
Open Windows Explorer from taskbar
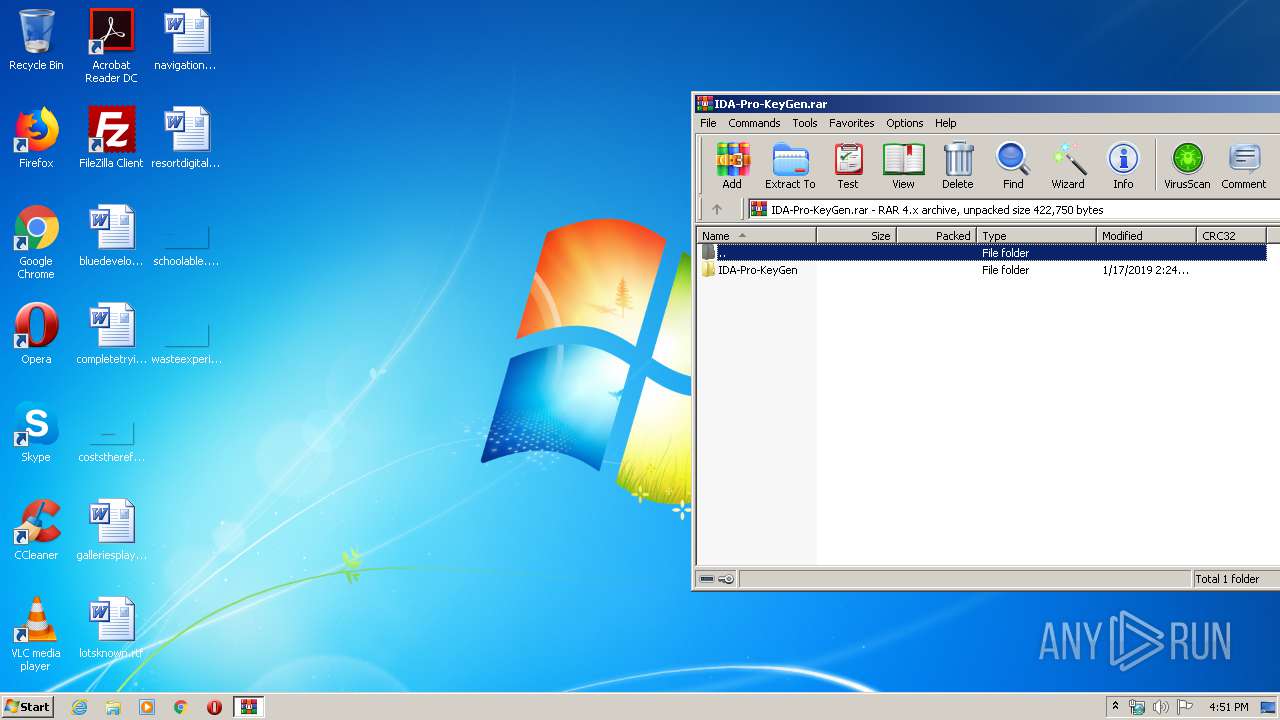pyautogui.click(x=113, y=707)
